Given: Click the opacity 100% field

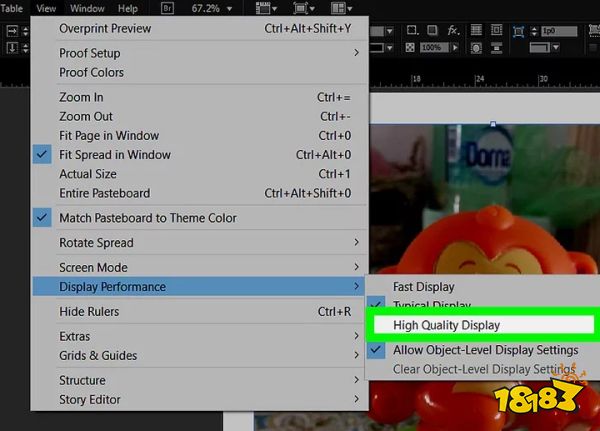Looking at the screenshot, I should point(434,47).
